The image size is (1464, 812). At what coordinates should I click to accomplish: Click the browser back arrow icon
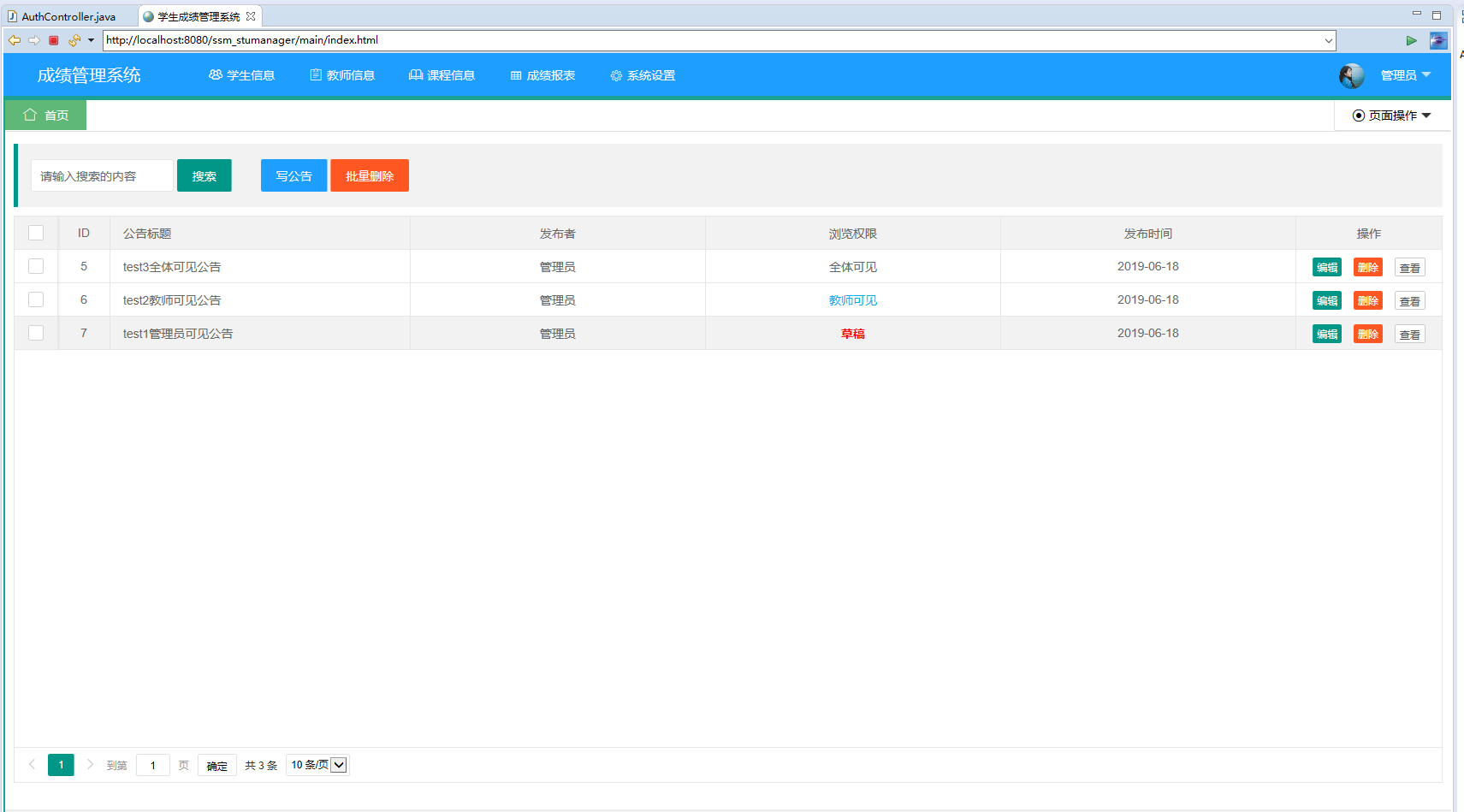click(14, 40)
